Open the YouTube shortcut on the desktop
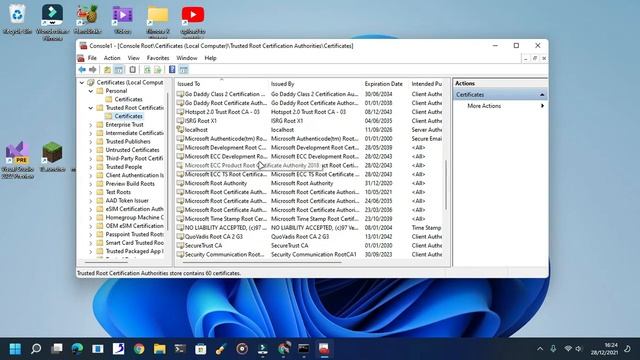The image size is (640, 360). (193, 19)
